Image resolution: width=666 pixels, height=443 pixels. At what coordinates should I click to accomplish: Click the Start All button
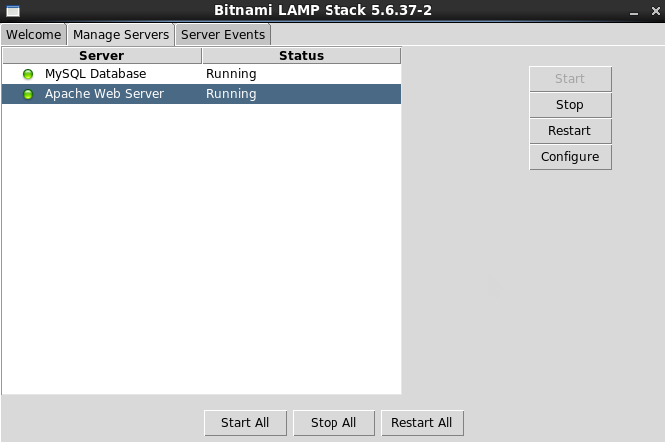(x=245, y=423)
